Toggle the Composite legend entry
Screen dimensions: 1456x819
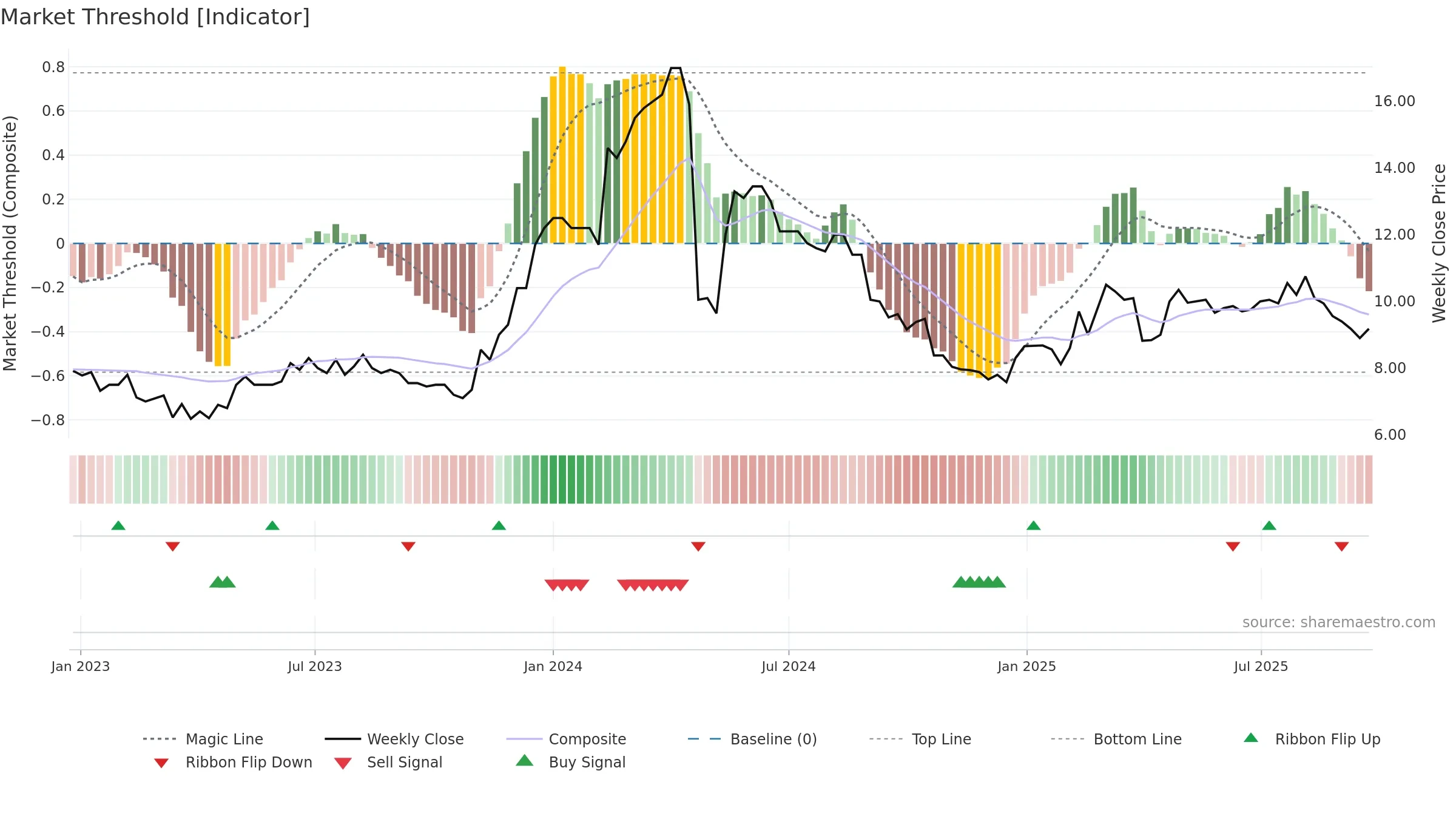(566, 739)
